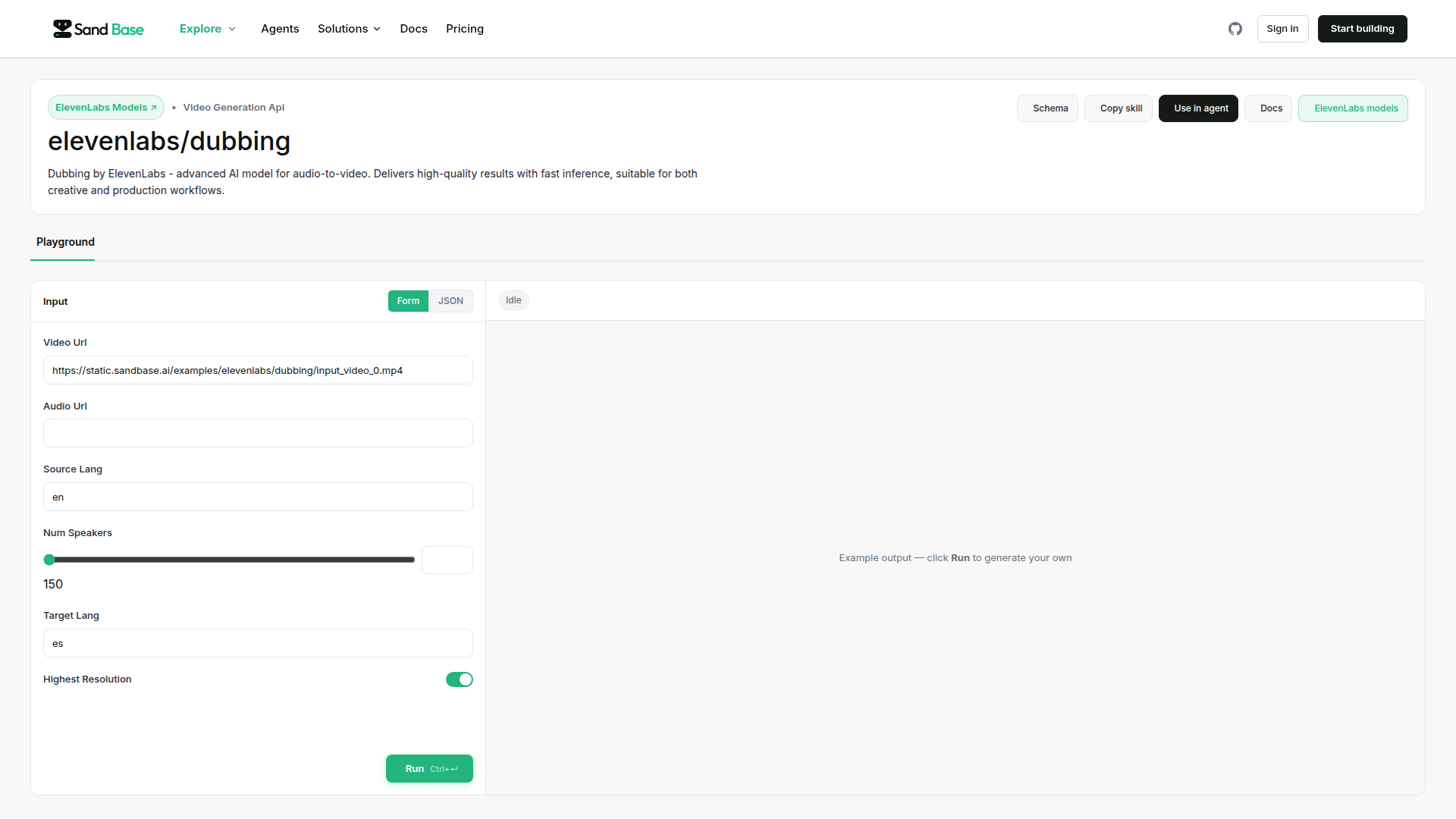Click the Copy skill button
Screen dimensions: 1456x819
click(1119, 108)
